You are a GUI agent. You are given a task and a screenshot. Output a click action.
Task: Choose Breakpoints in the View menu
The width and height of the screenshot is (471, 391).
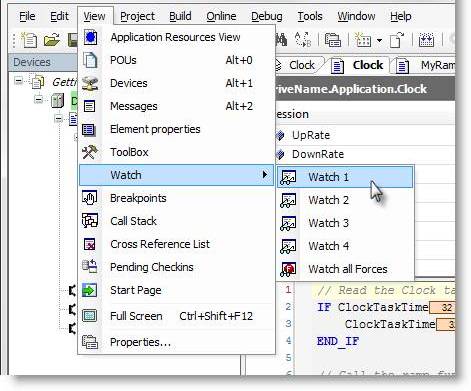(x=177, y=198)
